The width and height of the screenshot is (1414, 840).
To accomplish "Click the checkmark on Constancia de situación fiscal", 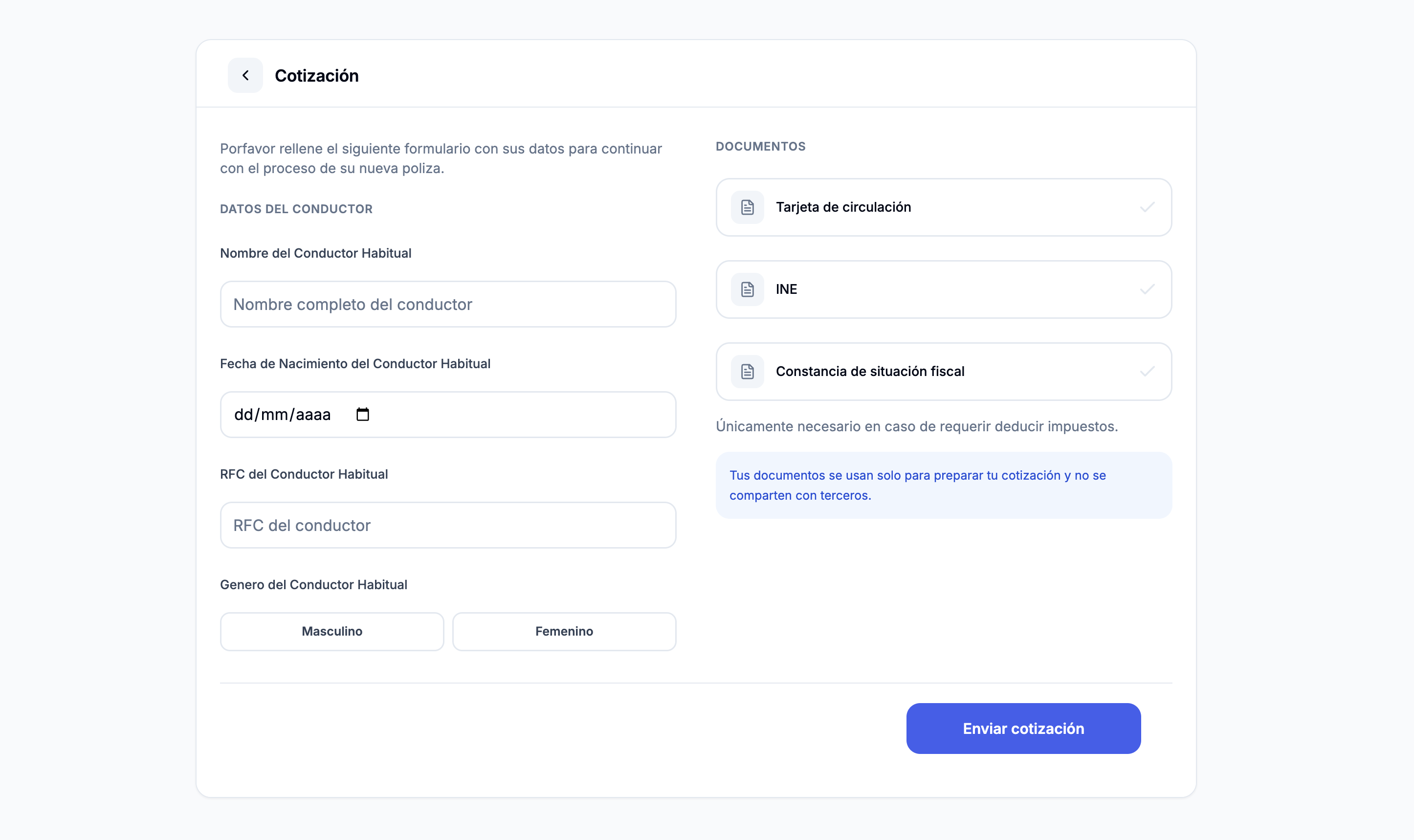I will 1147,371.
